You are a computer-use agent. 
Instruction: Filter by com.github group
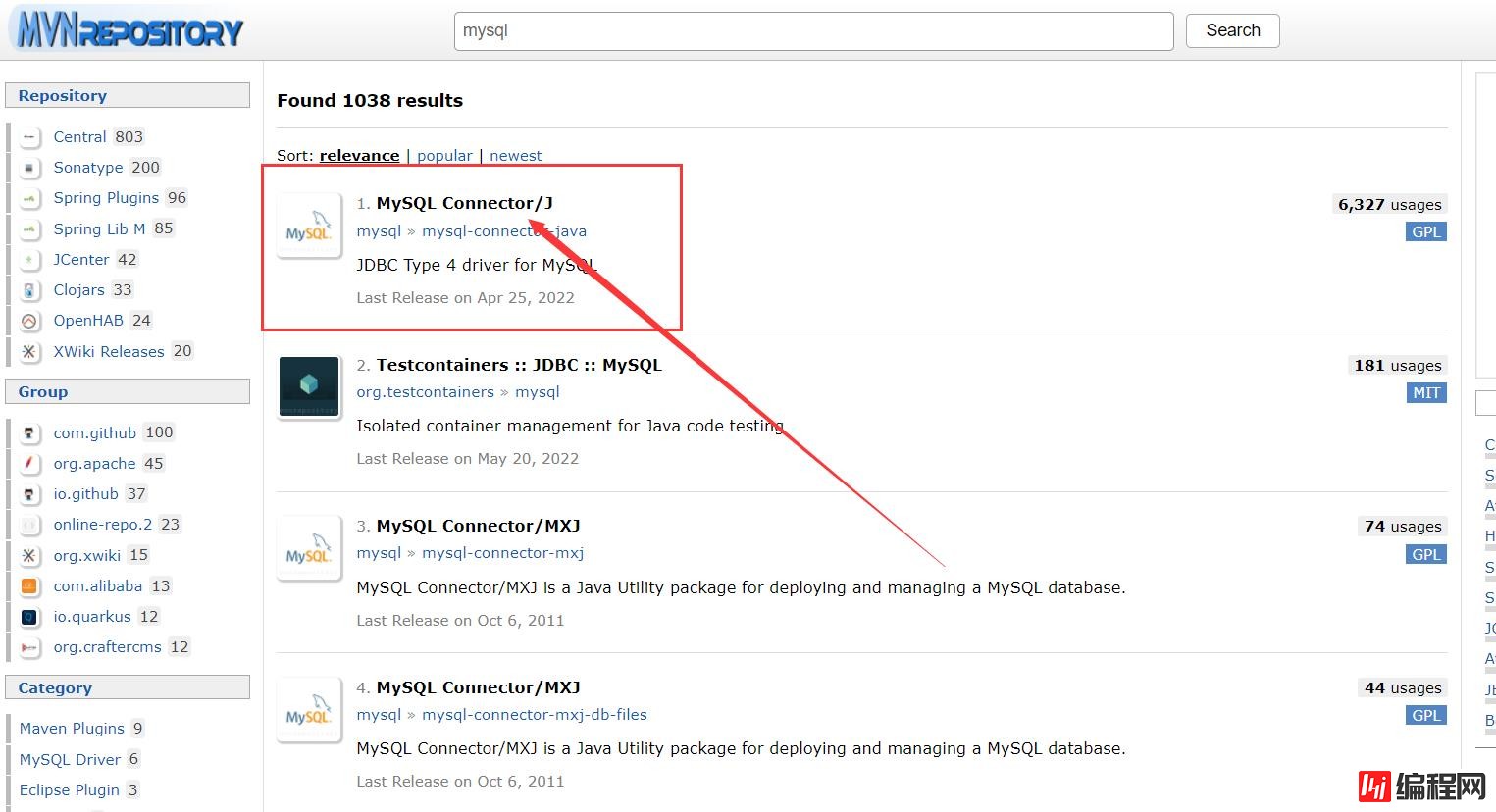95,433
